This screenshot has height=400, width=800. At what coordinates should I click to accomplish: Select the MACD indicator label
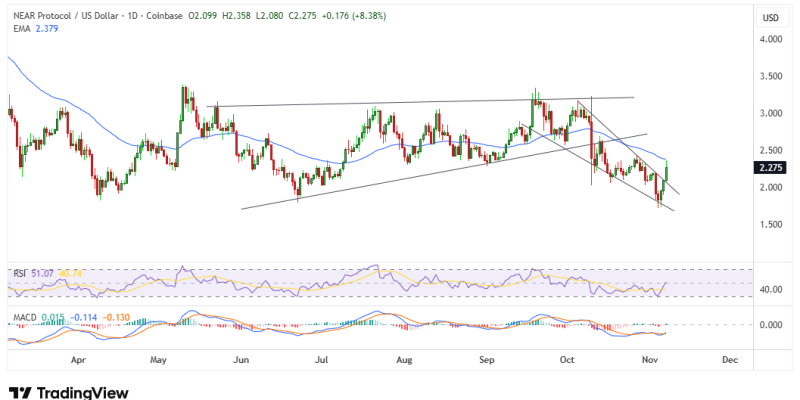pos(24,317)
